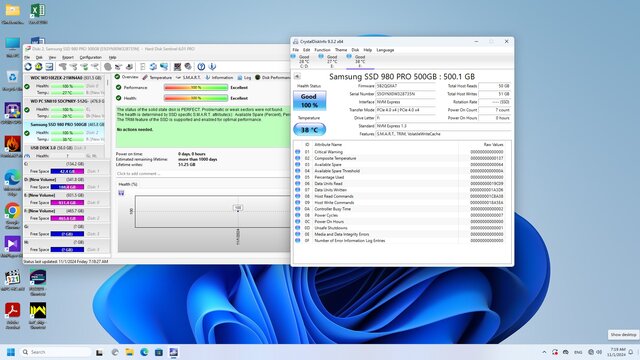Click the status icon for Power Cycles attribute
Screen dimensions: 640x360
point(298,215)
